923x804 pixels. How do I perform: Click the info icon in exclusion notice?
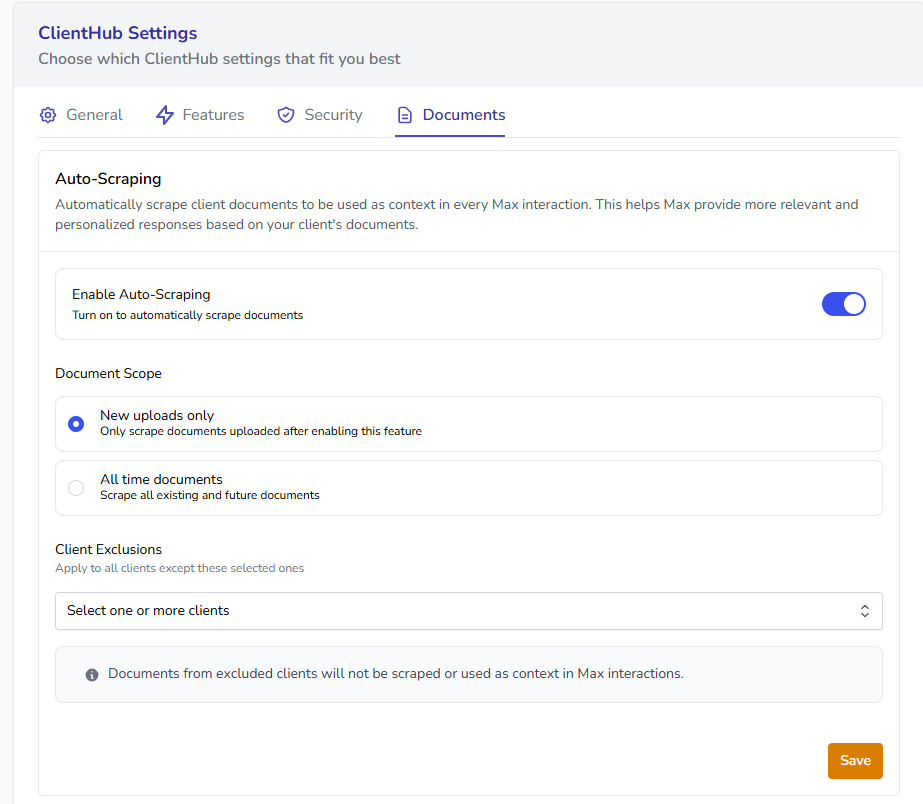(92, 675)
